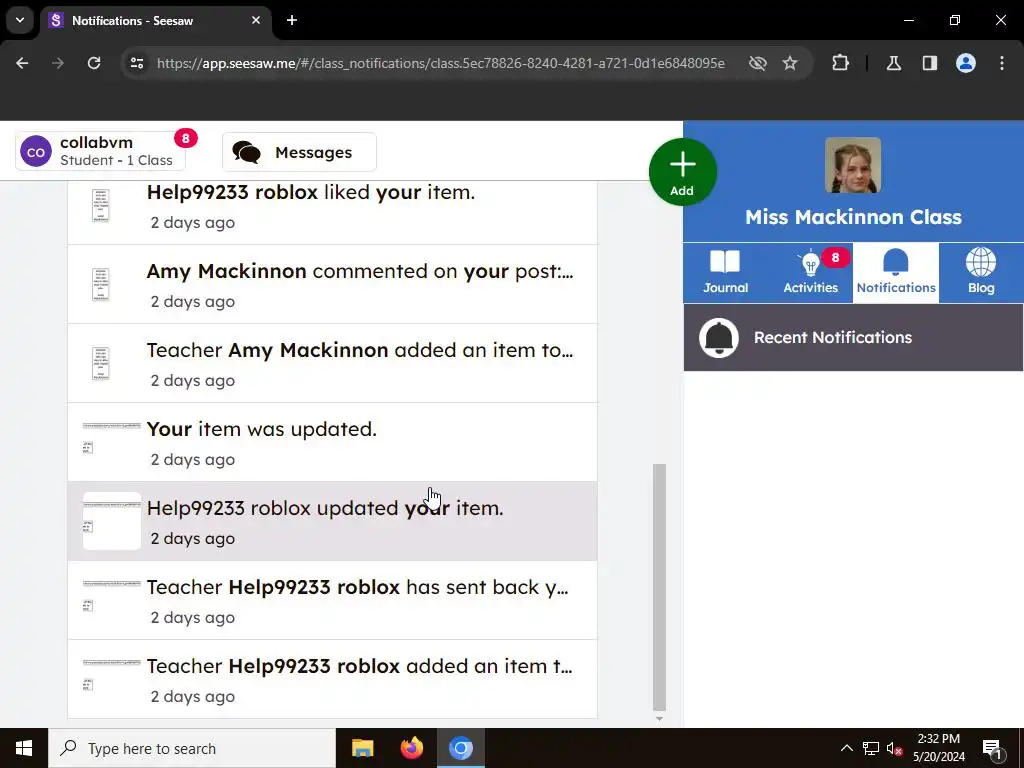Open 'Your item was updated' notification
1024x768 pixels.
click(332, 443)
